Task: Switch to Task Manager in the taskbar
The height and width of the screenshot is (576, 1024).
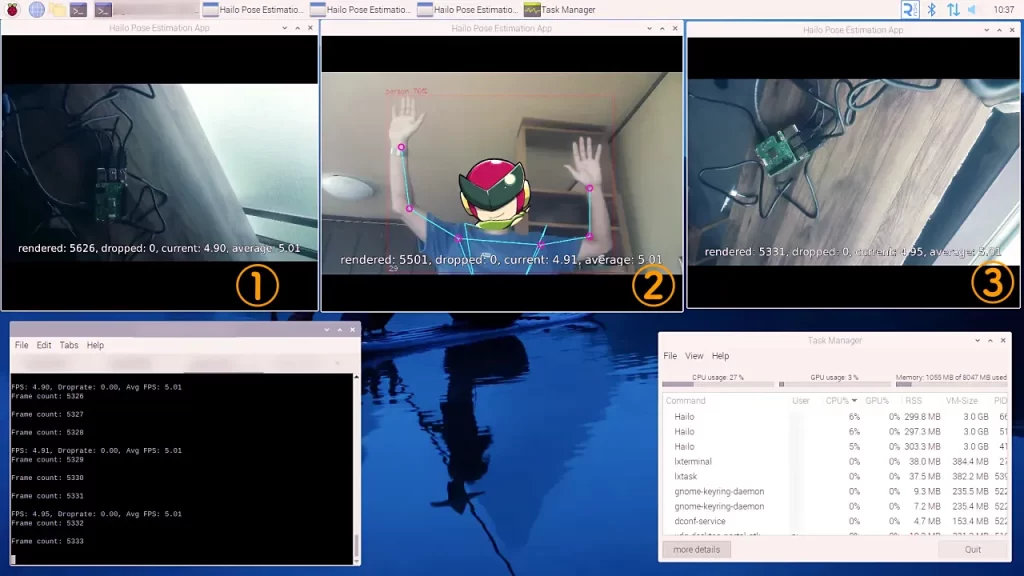Action: [x=560, y=10]
